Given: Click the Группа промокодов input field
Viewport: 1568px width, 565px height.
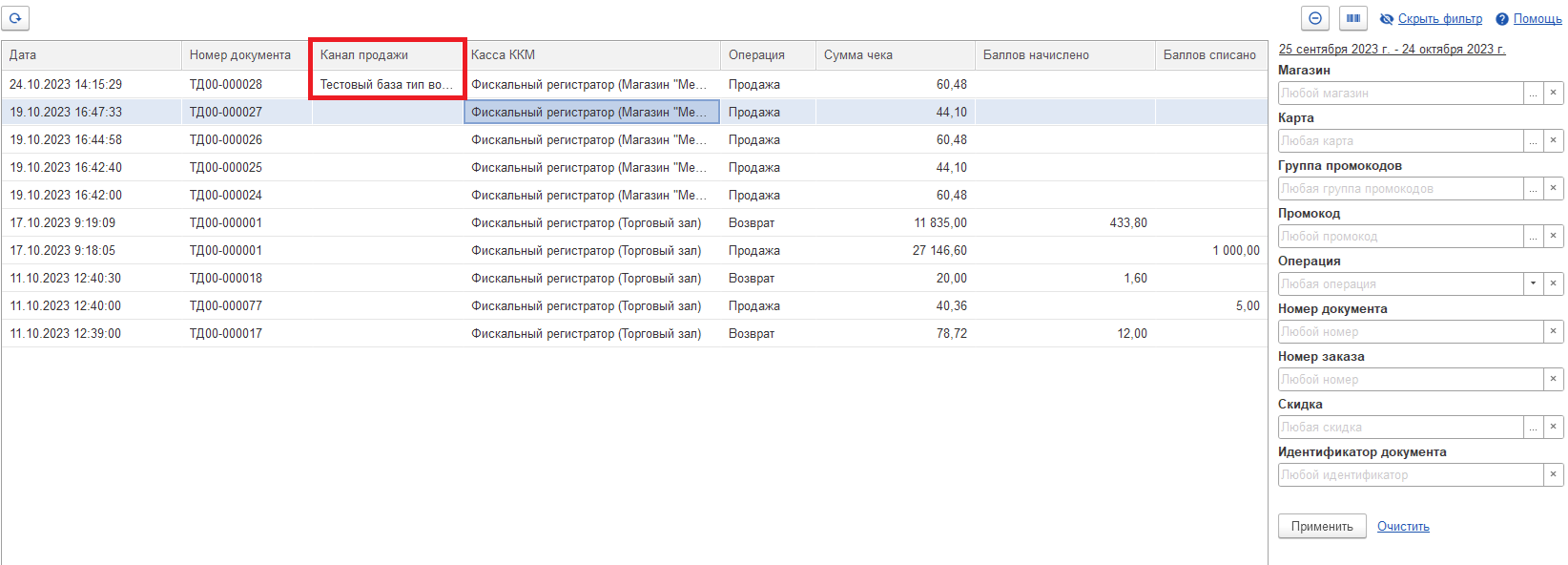Looking at the screenshot, I should coord(1400,189).
